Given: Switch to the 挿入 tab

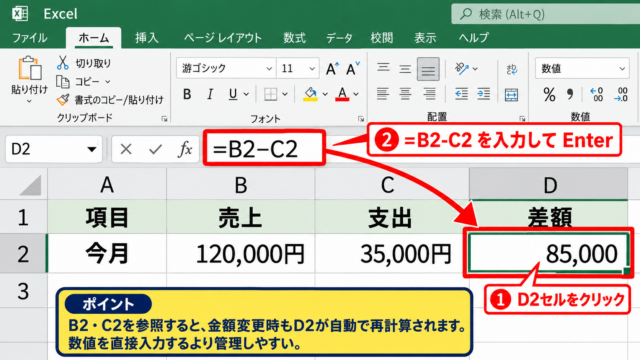Looking at the screenshot, I should tap(147, 38).
